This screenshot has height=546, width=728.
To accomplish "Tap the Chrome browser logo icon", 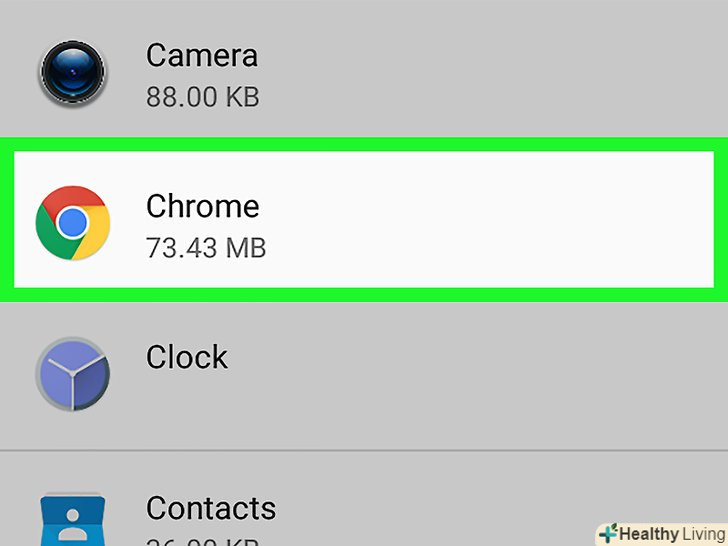I will [72, 222].
